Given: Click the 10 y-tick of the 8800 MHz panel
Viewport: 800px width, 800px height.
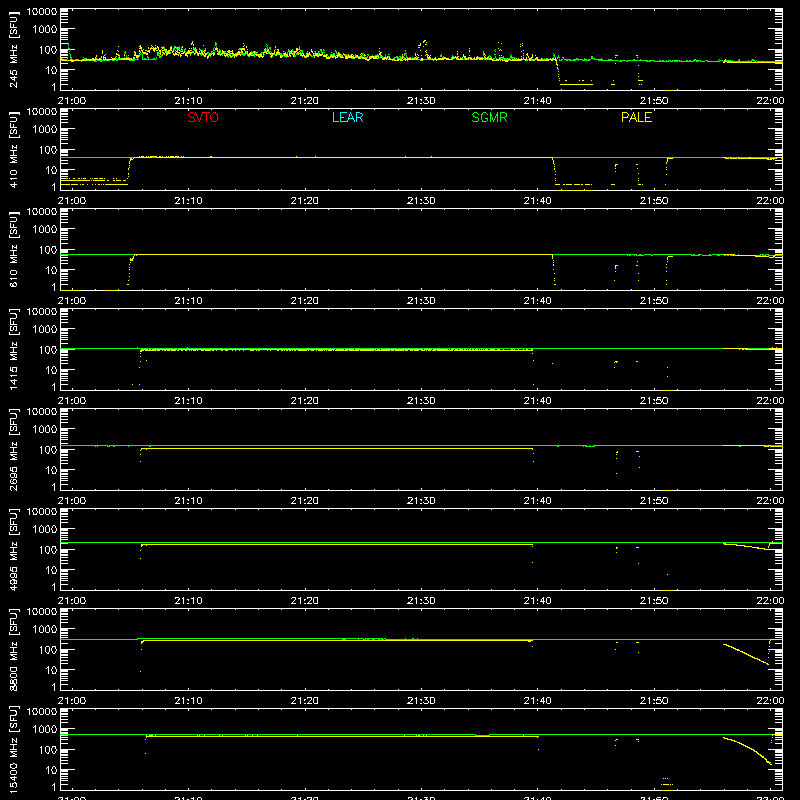Looking at the screenshot, I should (51, 670).
